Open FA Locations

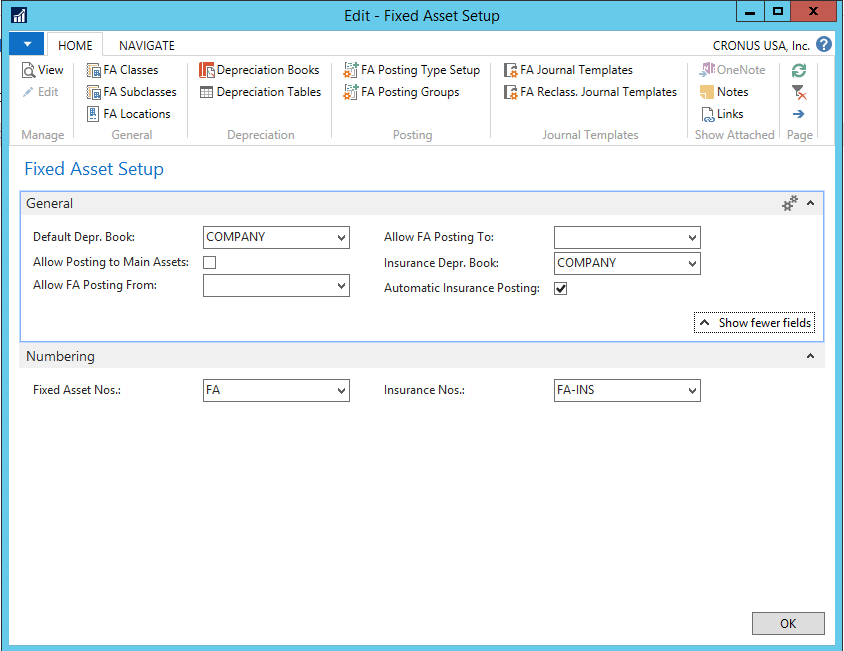click(129, 113)
